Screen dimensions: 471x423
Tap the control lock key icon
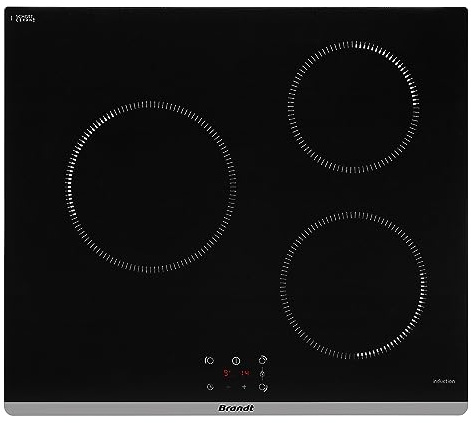262,374
